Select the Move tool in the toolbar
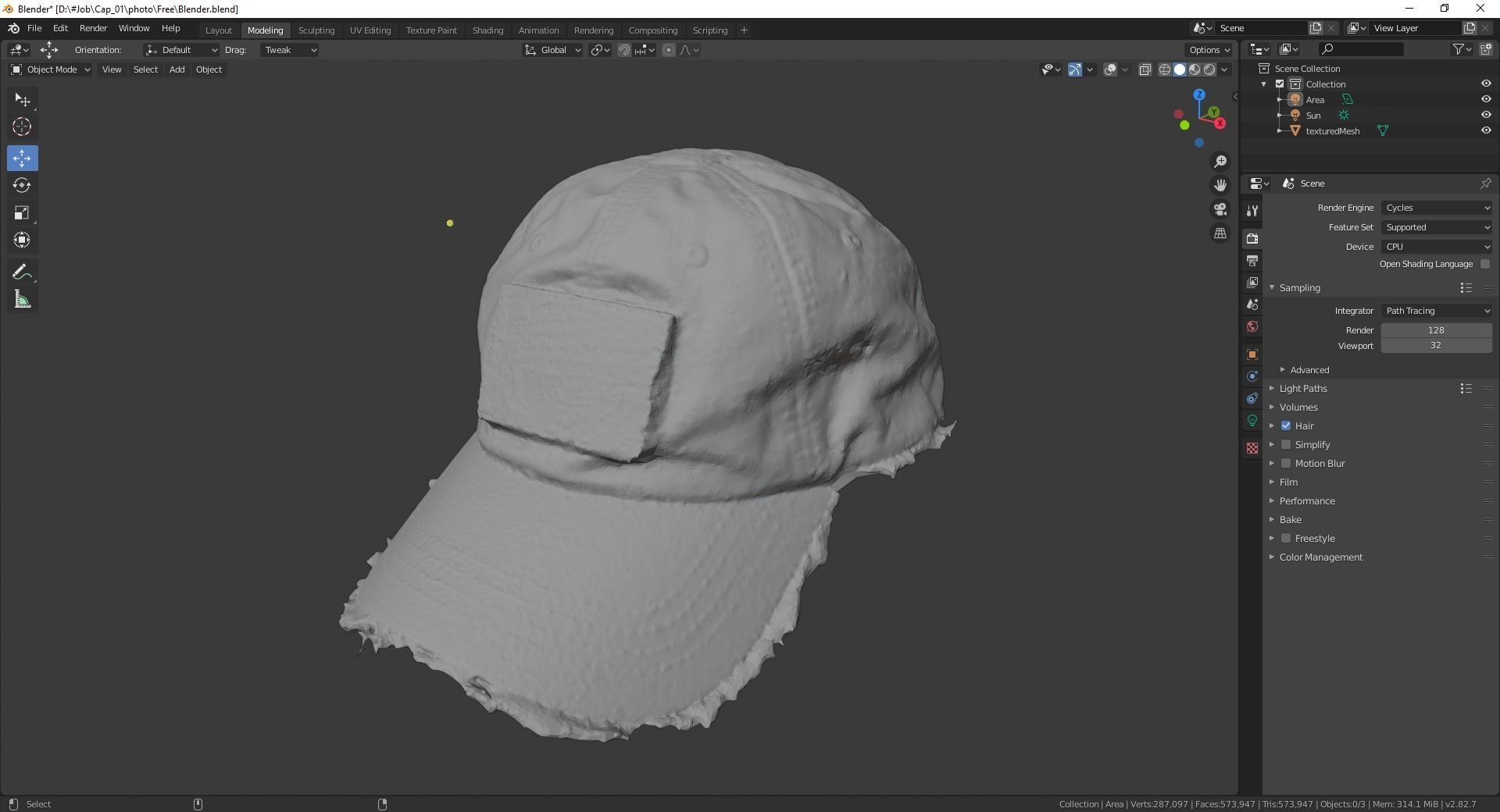Screen dimensions: 1500x812 22,158
